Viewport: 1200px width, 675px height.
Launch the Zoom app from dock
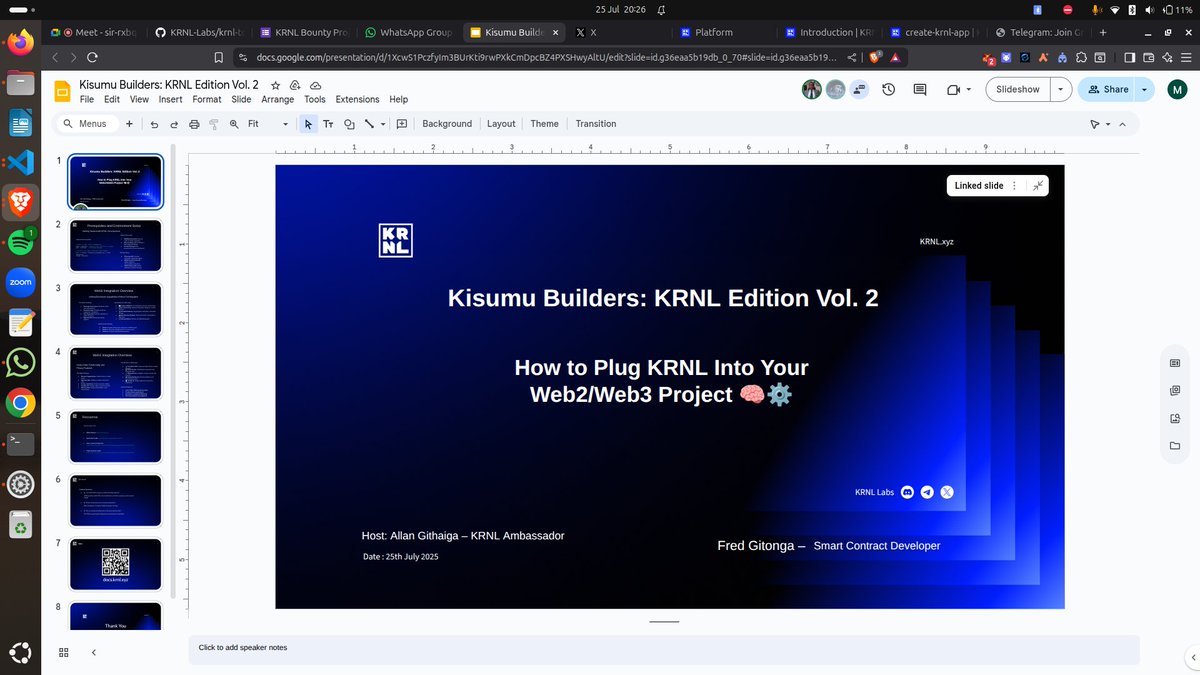21,282
